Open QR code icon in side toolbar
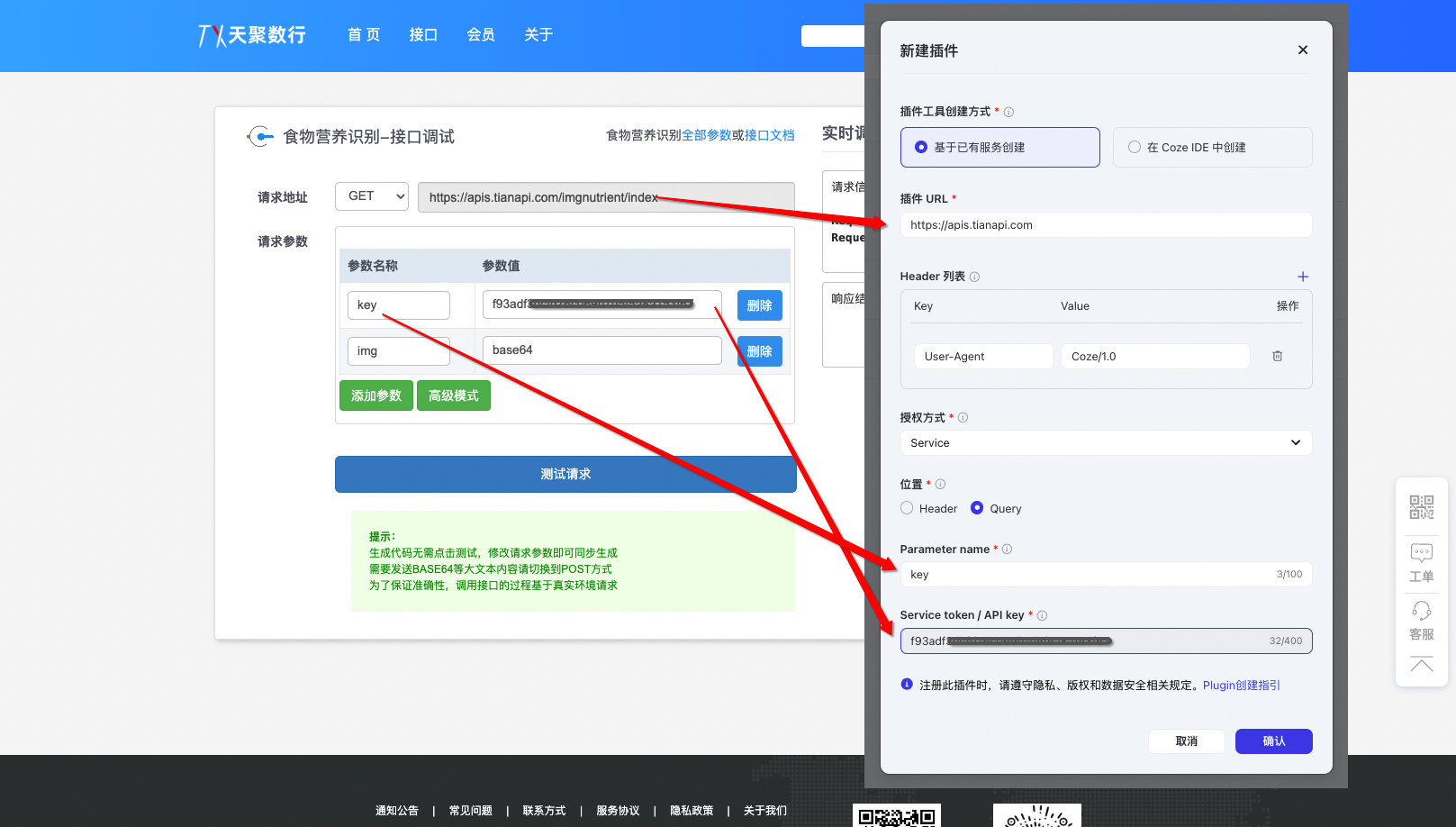1456x827 pixels. click(1421, 506)
